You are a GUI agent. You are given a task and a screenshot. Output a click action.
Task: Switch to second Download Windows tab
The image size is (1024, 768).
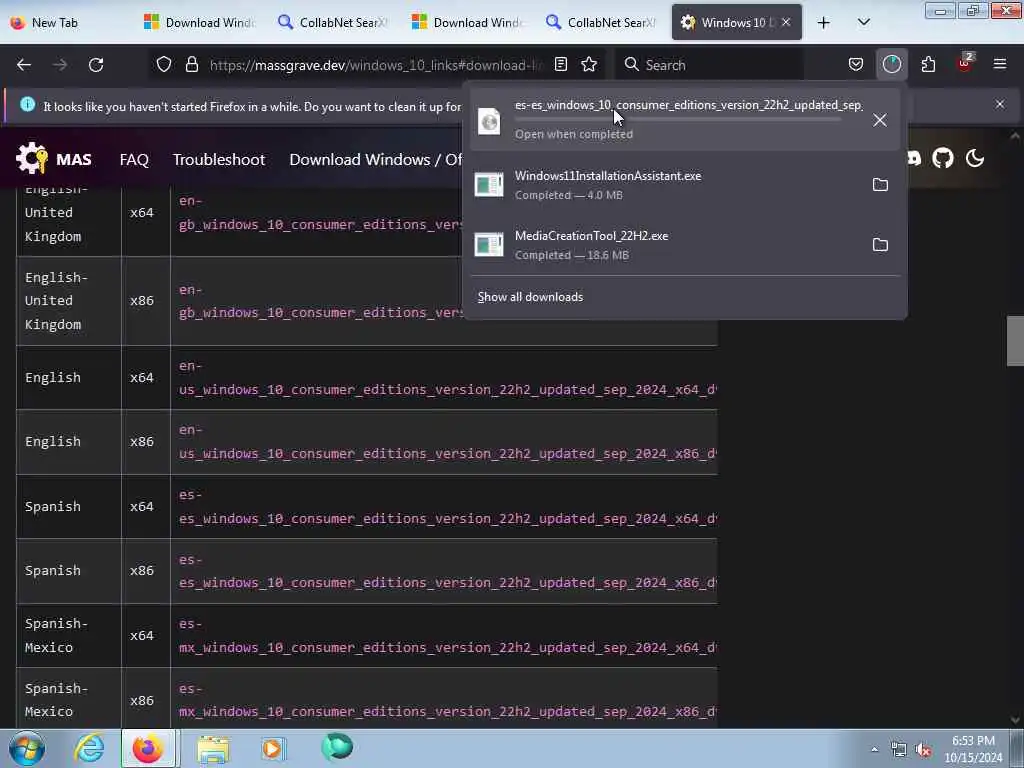click(x=469, y=23)
